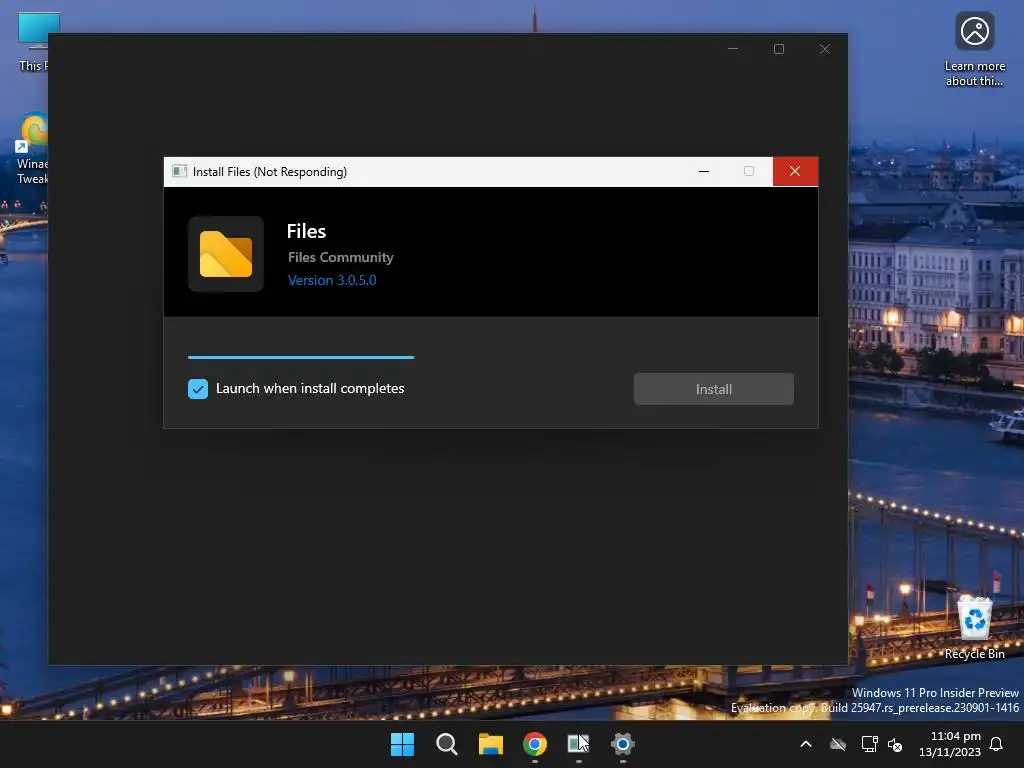Select the Winaero Tweaker desktop shortcut
Viewport: 1024px width, 768px height.
31,149
